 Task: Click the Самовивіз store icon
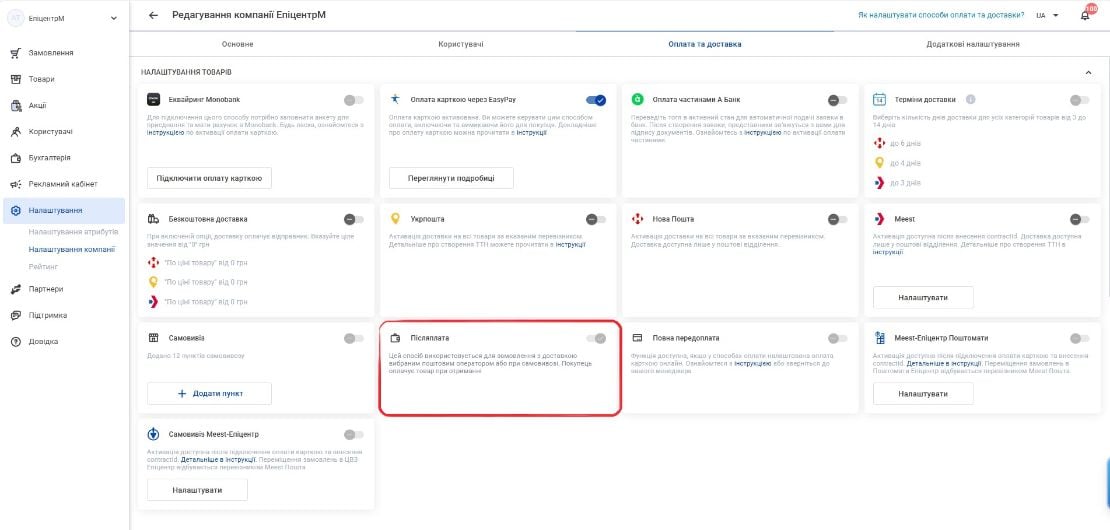(x=154, y=338)
